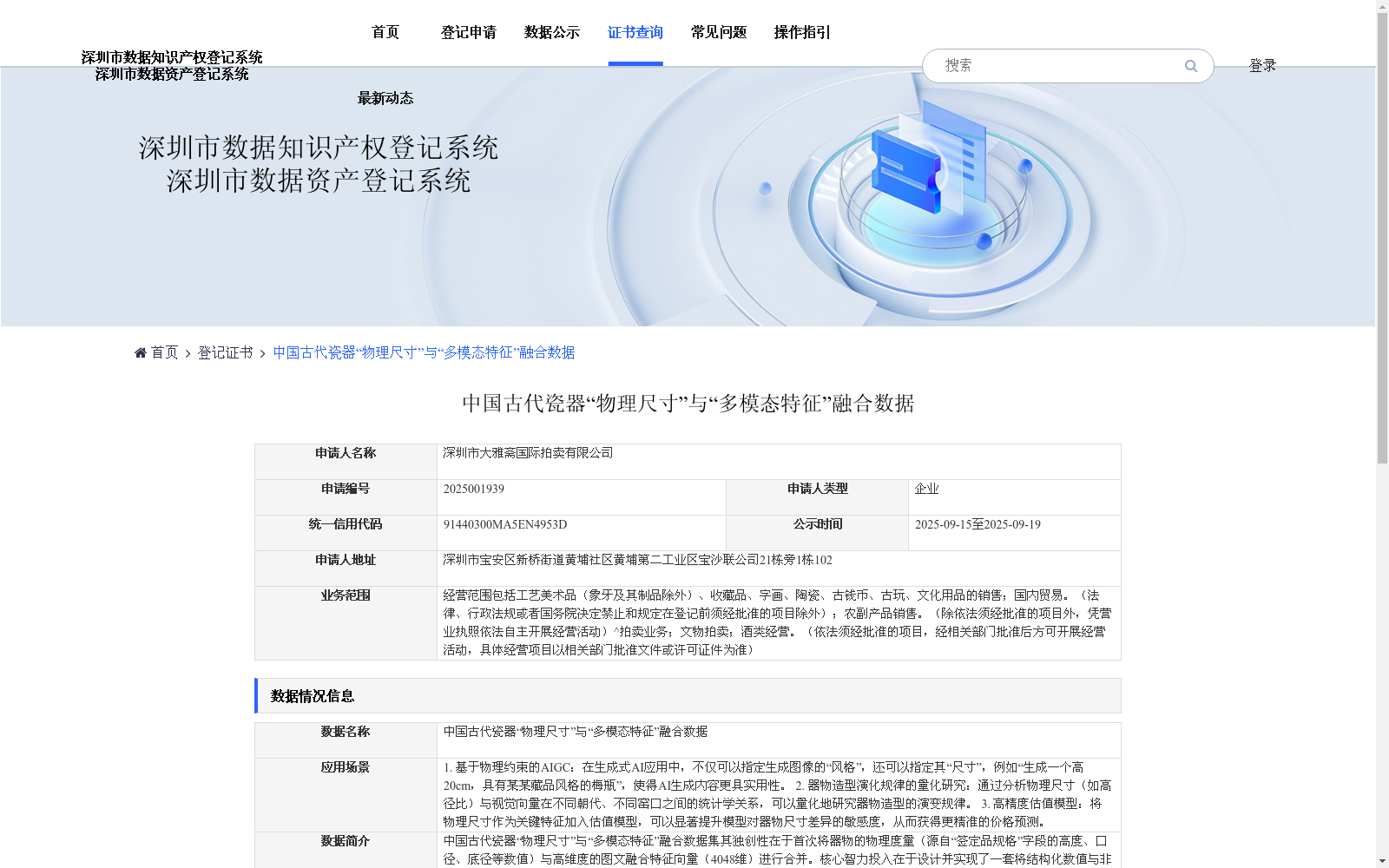Click the 公示时间 label cell
This screenshot has height=868, width=1389.
click(x=818, y=533)
